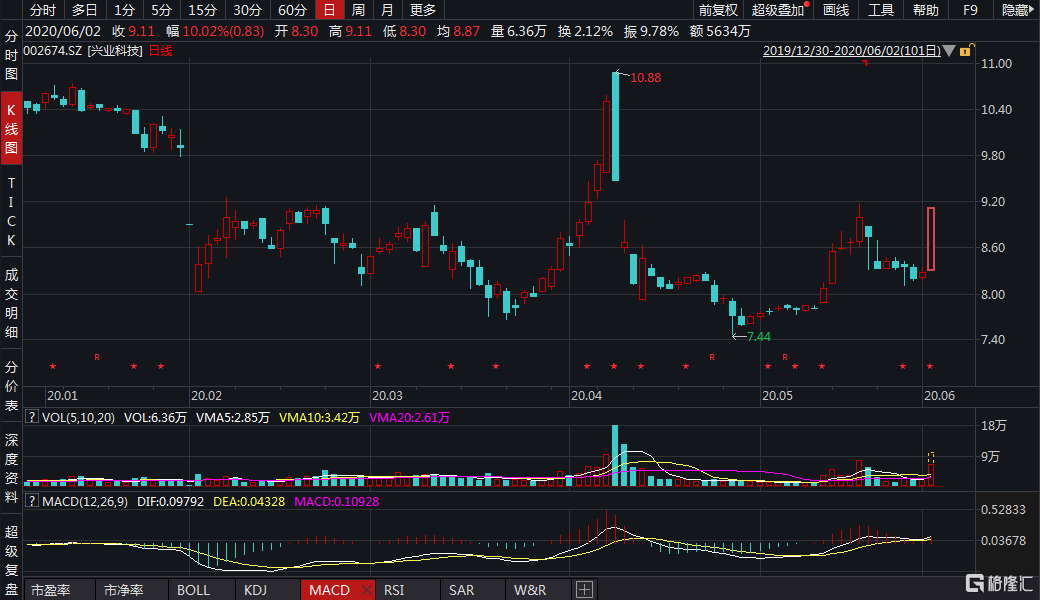Switch to the 市净率 indicator tab
This screenshot has width=1040, height=600.
(123, 590)
